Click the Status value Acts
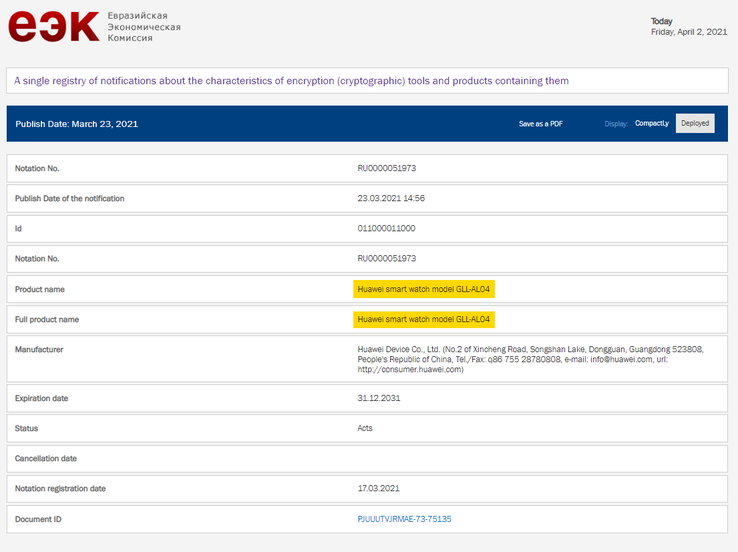This screenshot has height=552, width=738. click(x=365, y=428)
